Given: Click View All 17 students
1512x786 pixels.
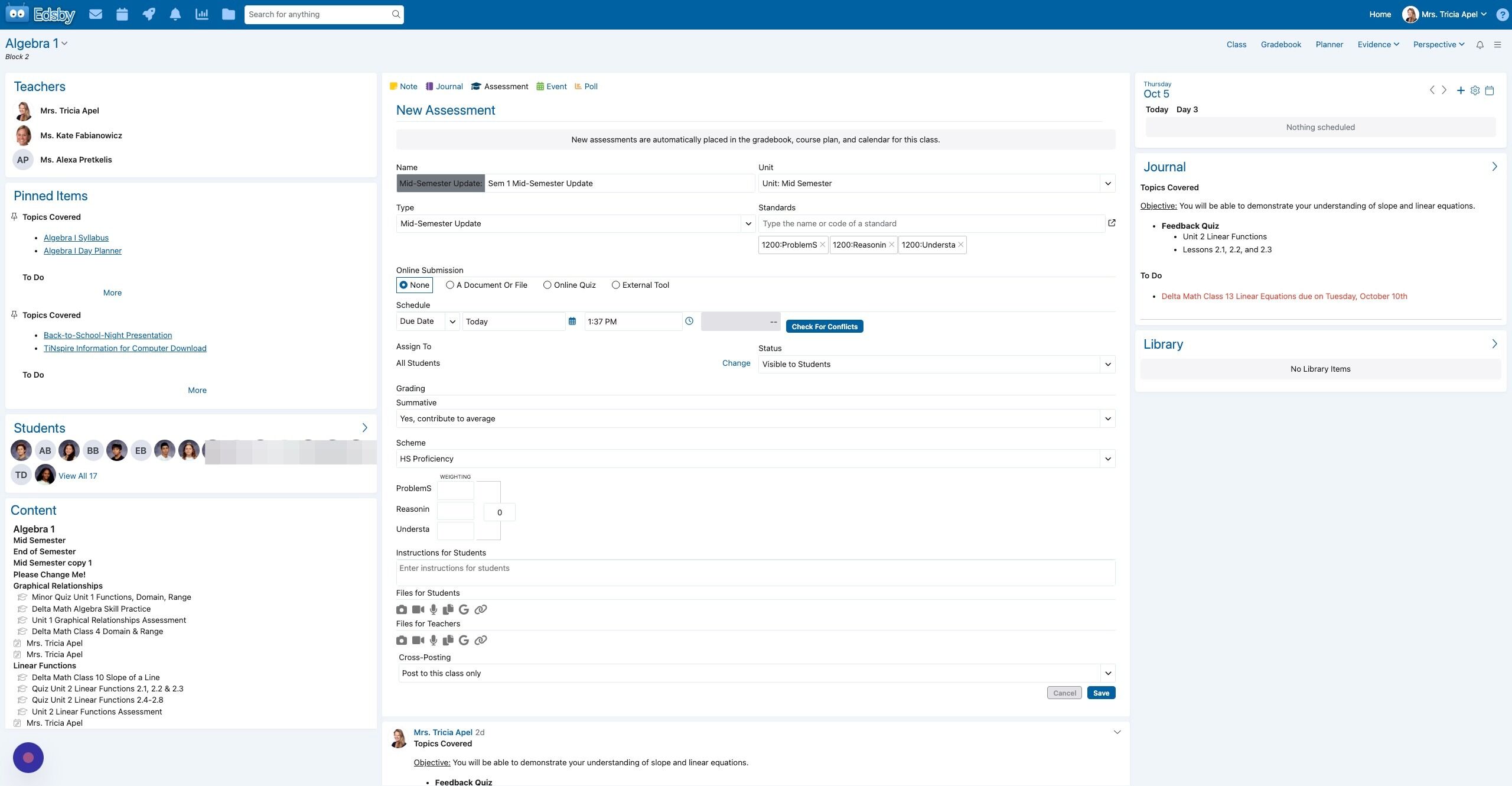Looking at the screenshot, I should coord(78,476).
